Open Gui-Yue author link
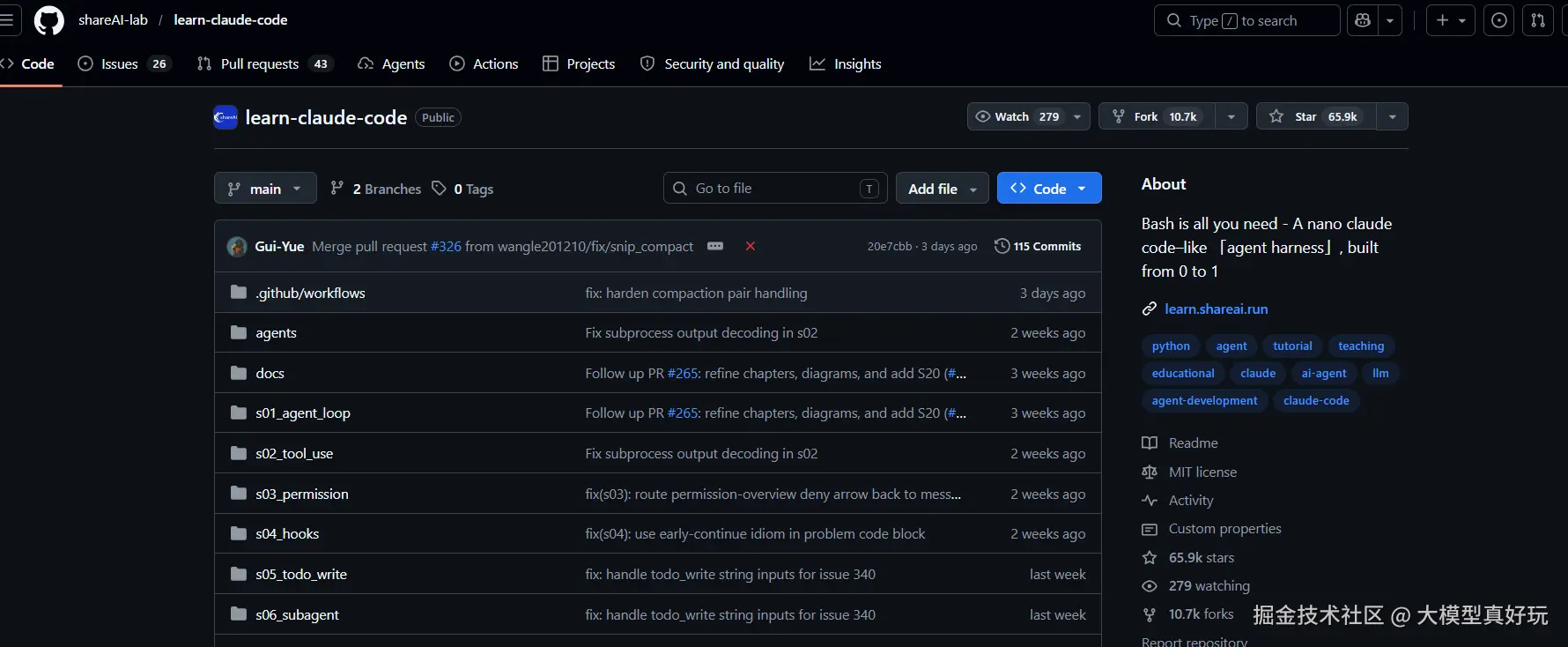This screenshot has height=647, width=1568. point(279,247)
